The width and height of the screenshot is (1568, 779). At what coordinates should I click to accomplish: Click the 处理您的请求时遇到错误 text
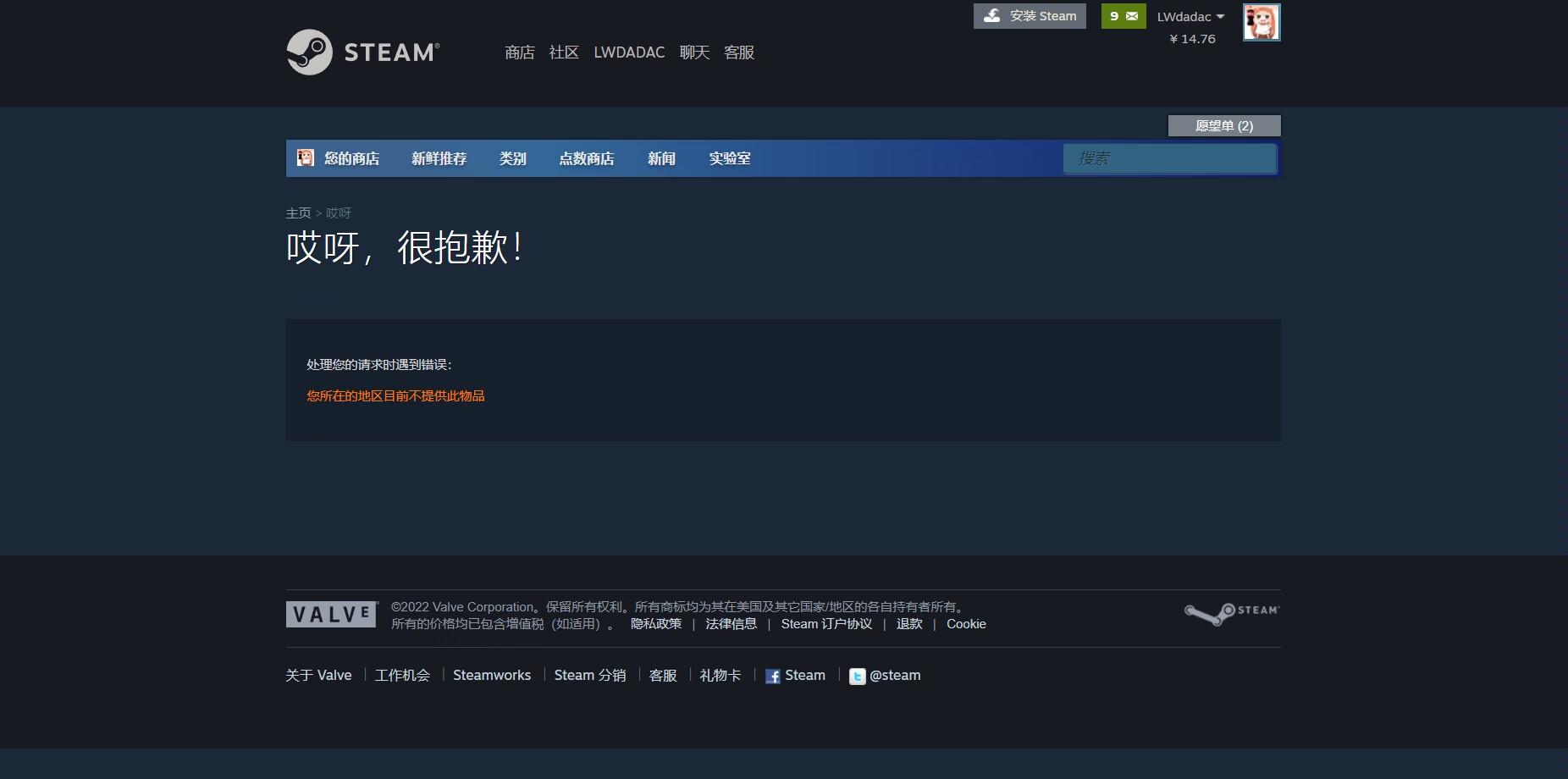[x=378, y=365]
